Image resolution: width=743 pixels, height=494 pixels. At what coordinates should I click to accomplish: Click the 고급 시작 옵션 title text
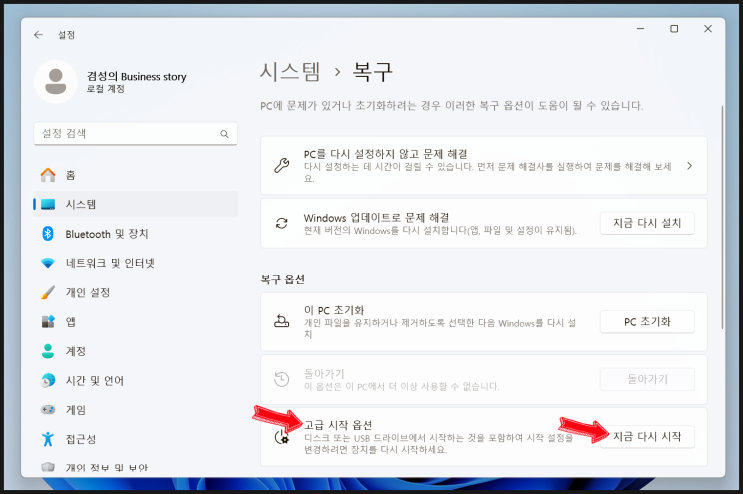tap(338, 425)
